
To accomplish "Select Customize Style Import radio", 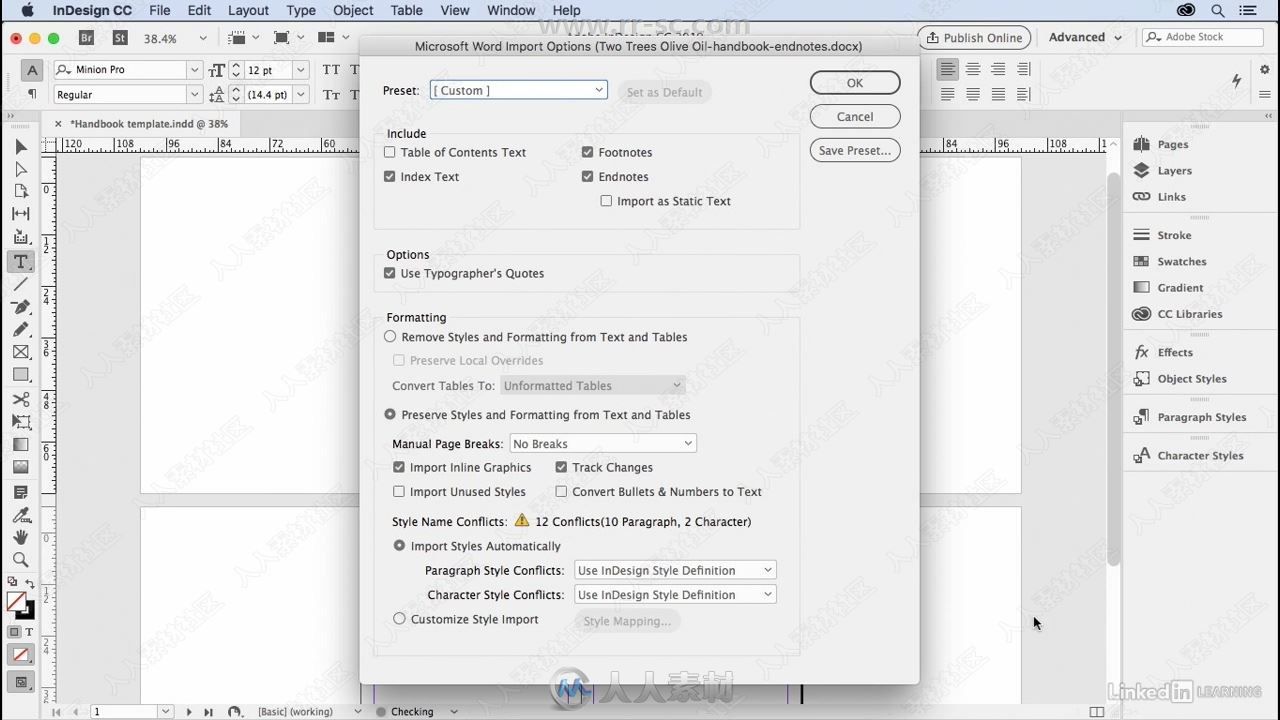I will pos(399,619).
